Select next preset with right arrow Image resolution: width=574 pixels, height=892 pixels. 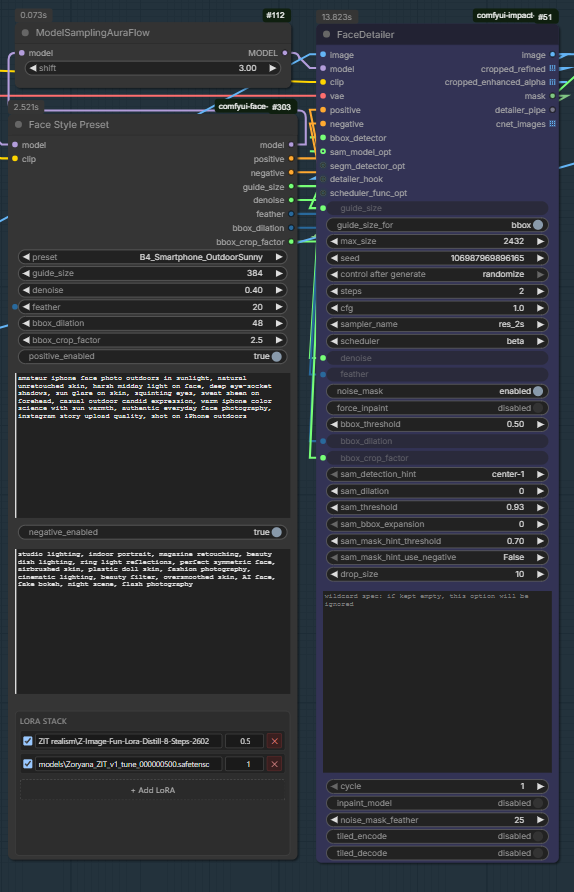(279, 257)
